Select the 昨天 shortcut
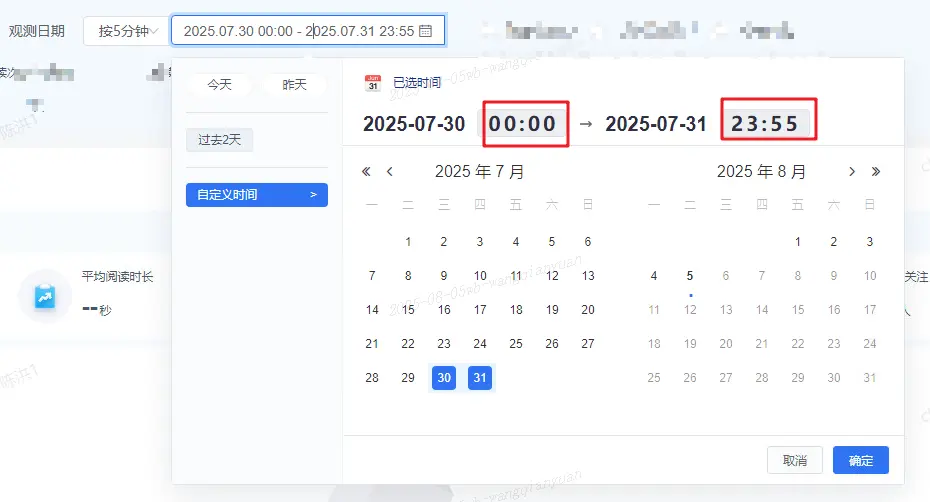 click(294, 85)
